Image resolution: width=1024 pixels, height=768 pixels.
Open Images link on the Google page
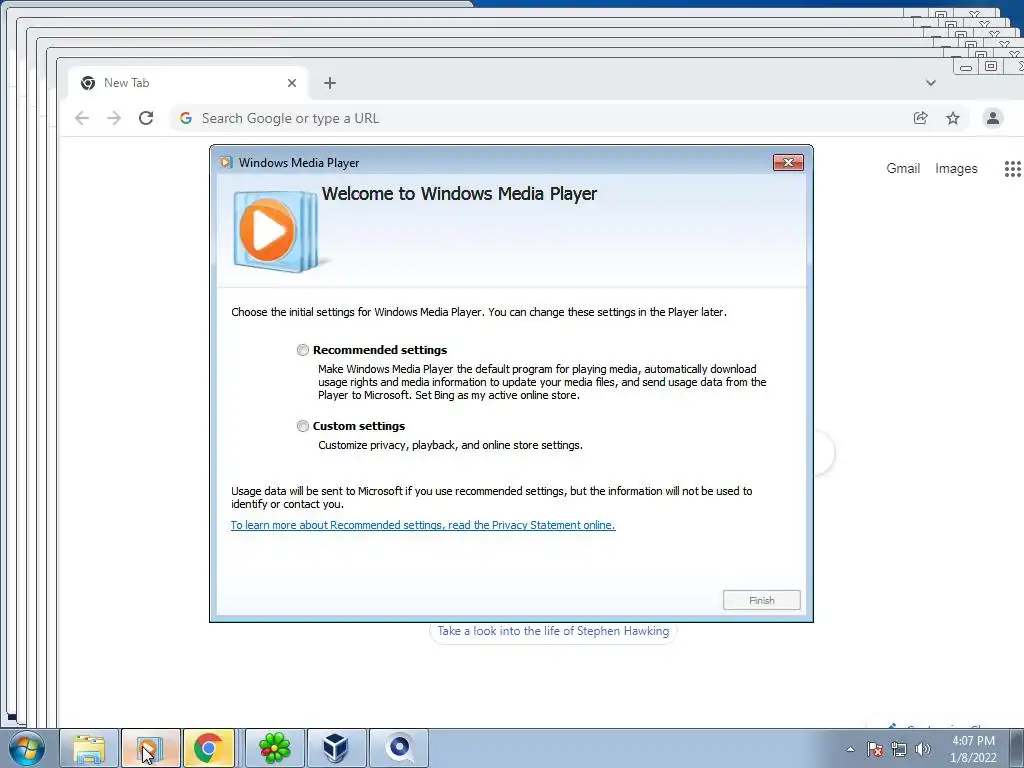click(956, 168)
